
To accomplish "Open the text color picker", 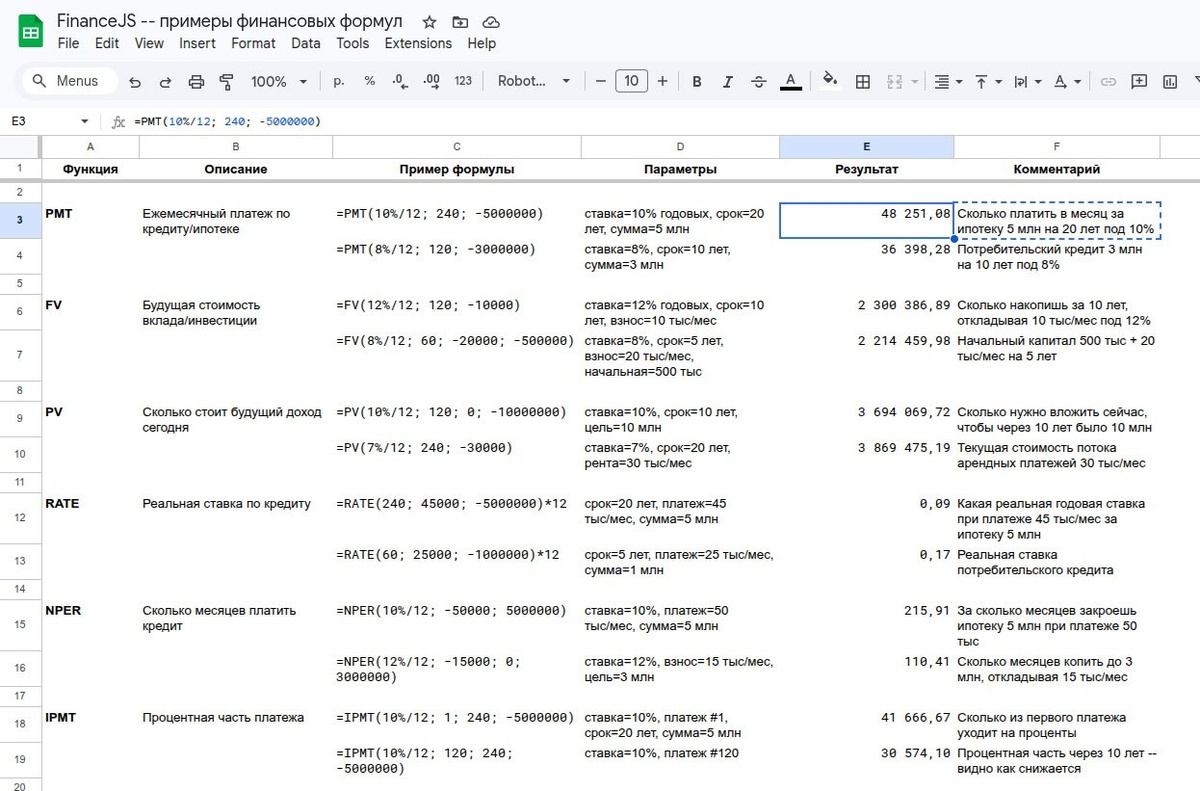I will (x=790, y=82).
